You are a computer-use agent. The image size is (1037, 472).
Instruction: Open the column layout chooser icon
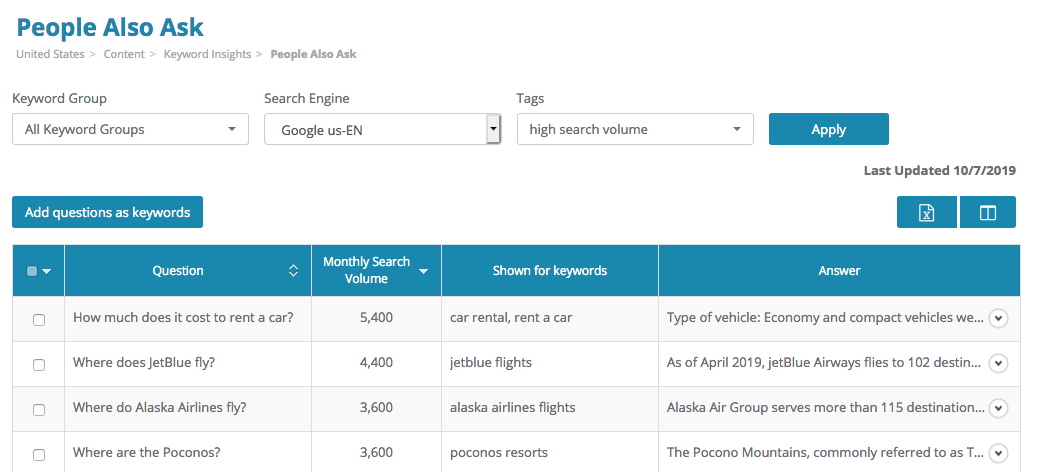click(x=987, y=212)
